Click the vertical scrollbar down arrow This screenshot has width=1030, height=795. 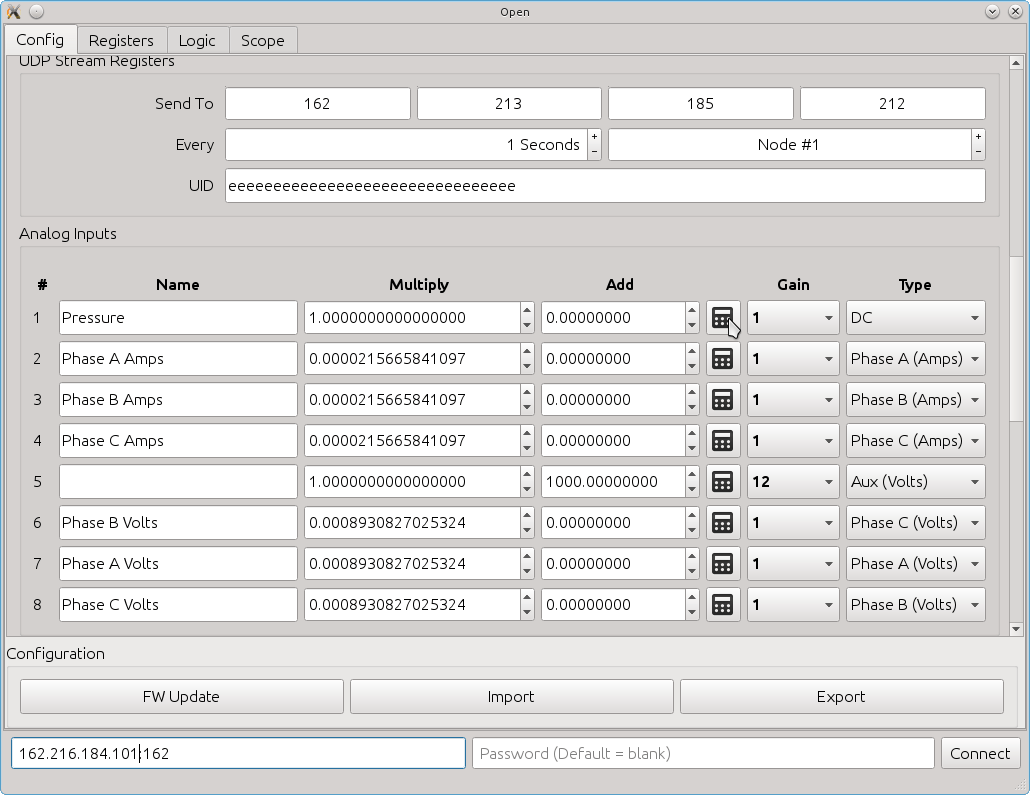point(1016,629)
